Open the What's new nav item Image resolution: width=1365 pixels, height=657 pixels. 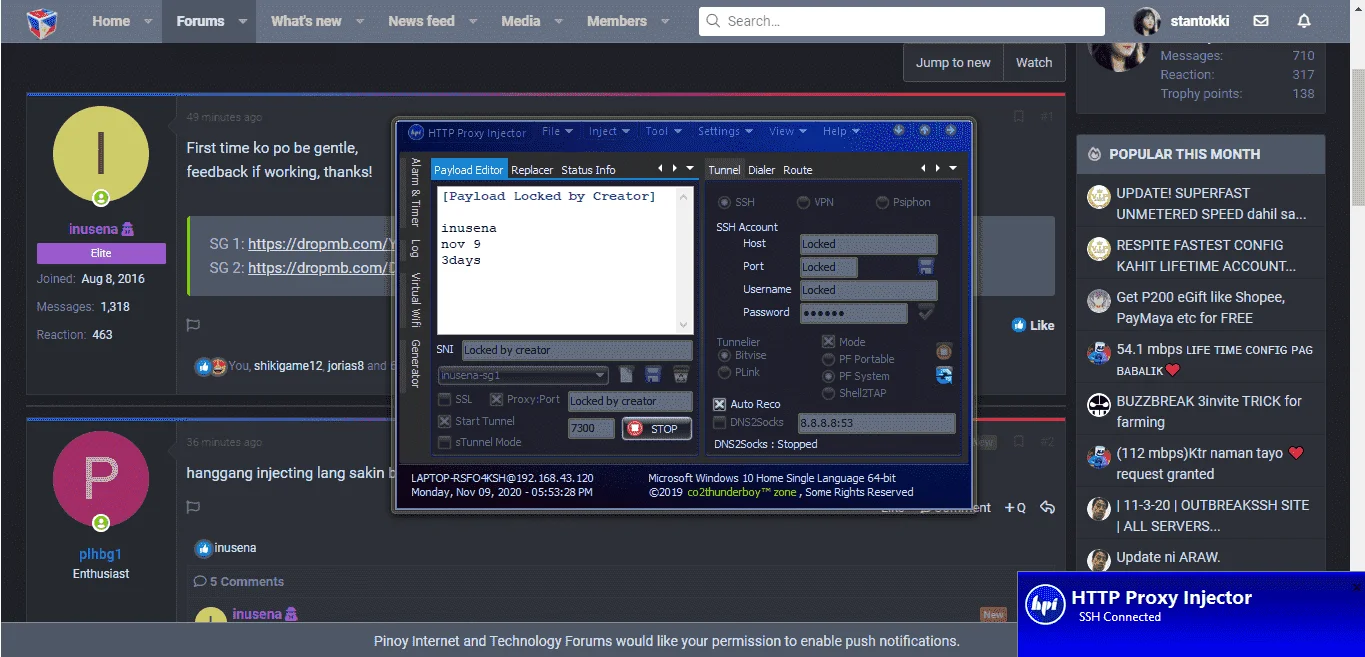306,21
